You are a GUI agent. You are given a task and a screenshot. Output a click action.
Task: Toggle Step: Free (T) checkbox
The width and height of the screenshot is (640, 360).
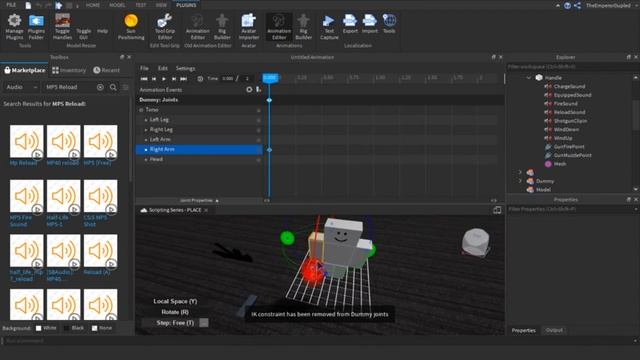pos(204,323)
